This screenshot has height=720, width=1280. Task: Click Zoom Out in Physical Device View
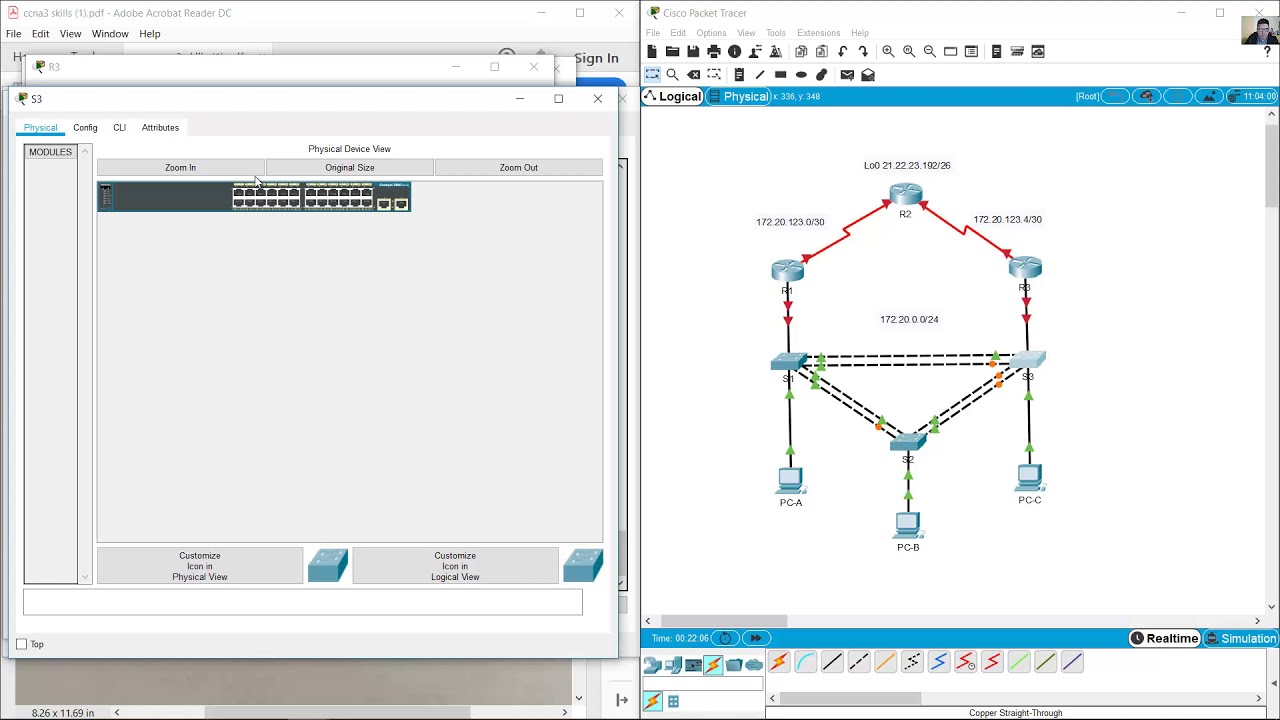coord(518,168)
